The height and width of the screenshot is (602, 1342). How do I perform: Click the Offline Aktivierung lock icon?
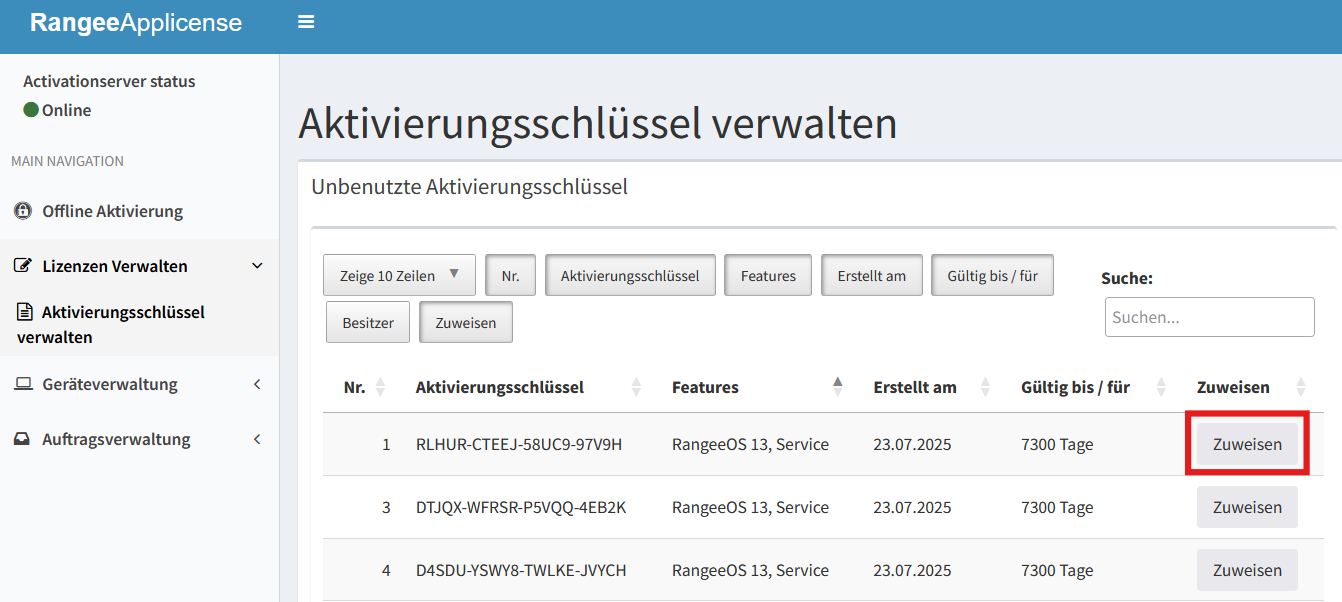pyautogui.click(x=23, y=211)
